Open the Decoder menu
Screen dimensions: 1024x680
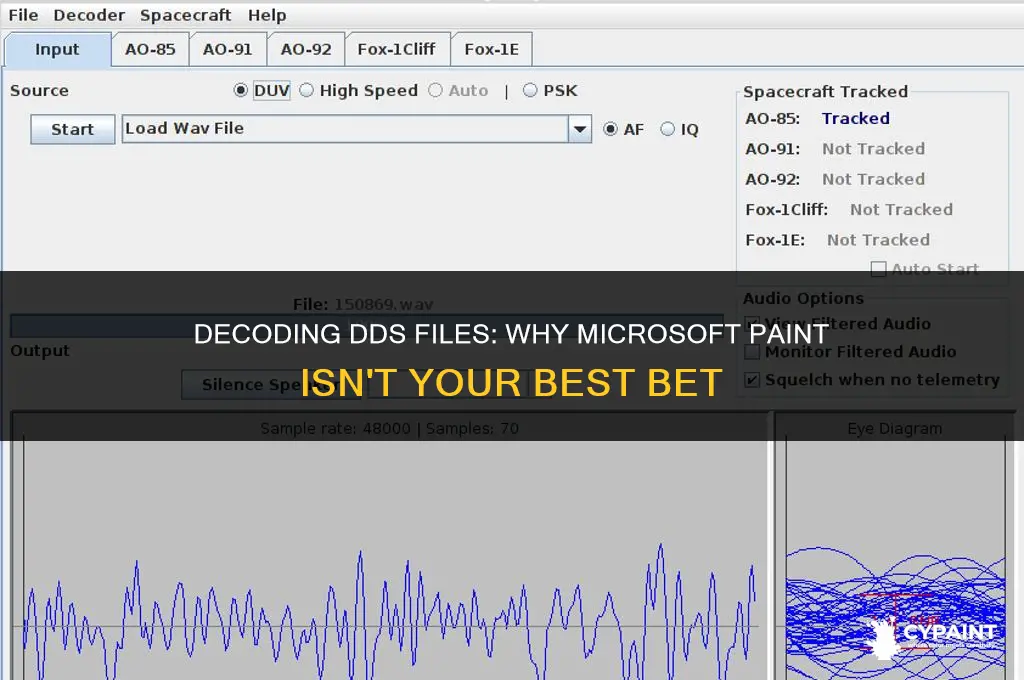(89, 14)
